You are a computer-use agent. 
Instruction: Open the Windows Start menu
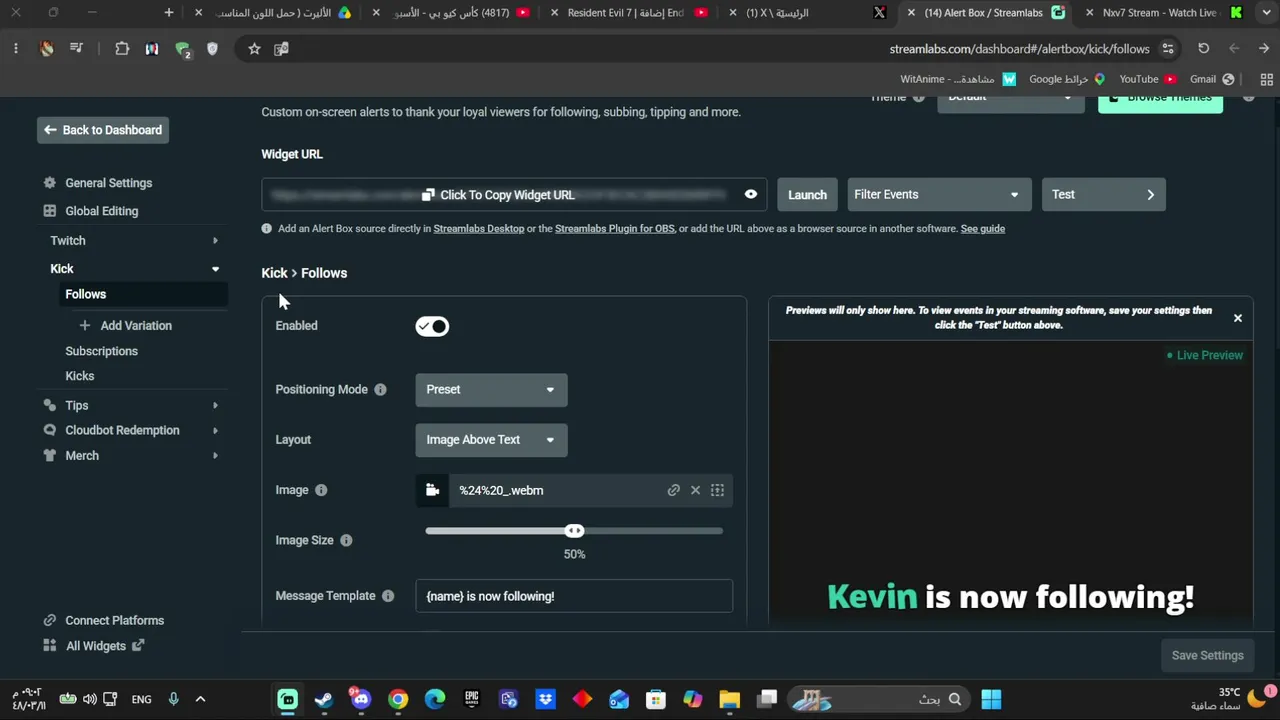point(991,699)
